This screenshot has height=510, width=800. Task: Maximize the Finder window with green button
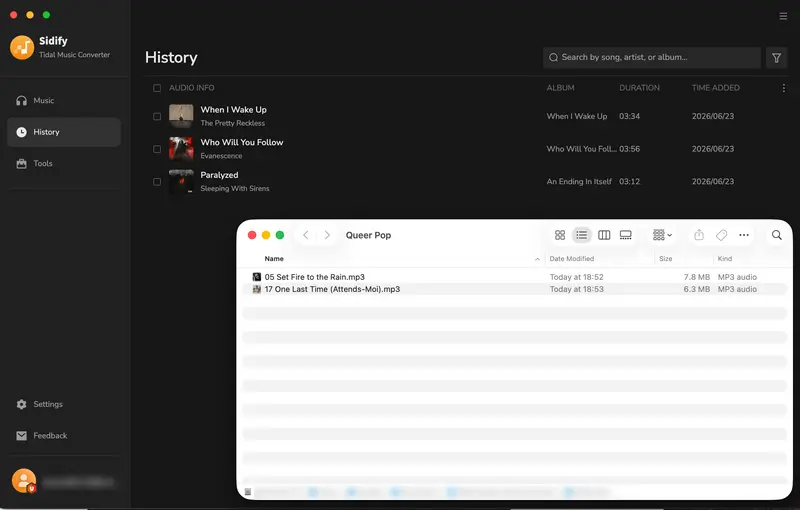click(280, 235)
